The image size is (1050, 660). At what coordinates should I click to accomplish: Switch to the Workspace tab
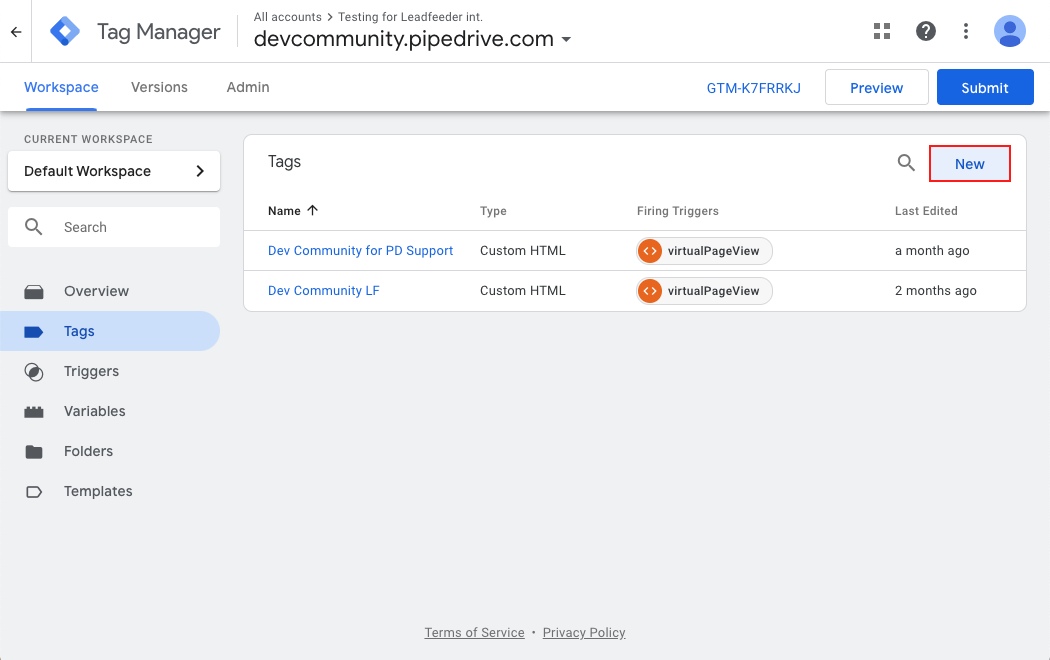tap(61, 88)
